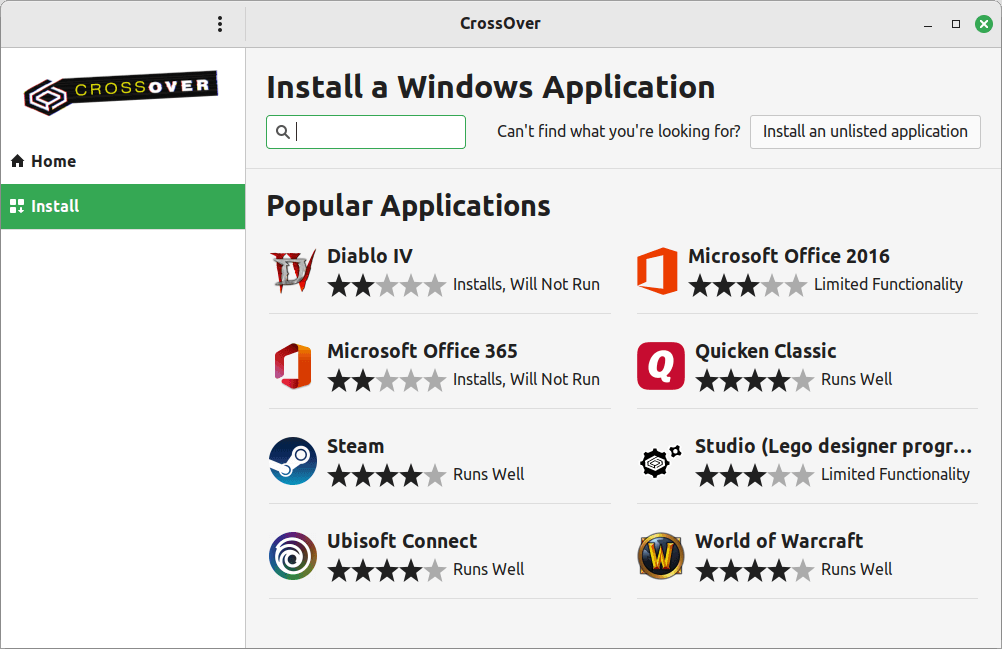Click the Ubisoft Connect swirl icon
This screenshot has height=649, width=1002.
(293, 556)
